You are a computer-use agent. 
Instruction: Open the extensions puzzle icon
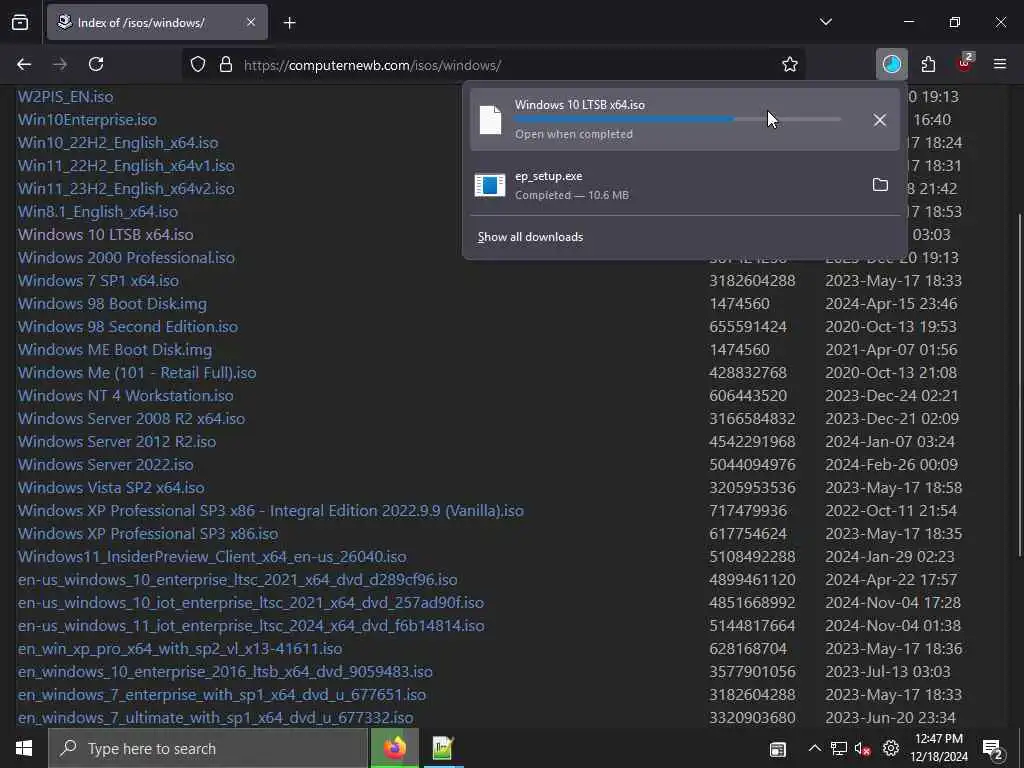[x=928, y=64]
